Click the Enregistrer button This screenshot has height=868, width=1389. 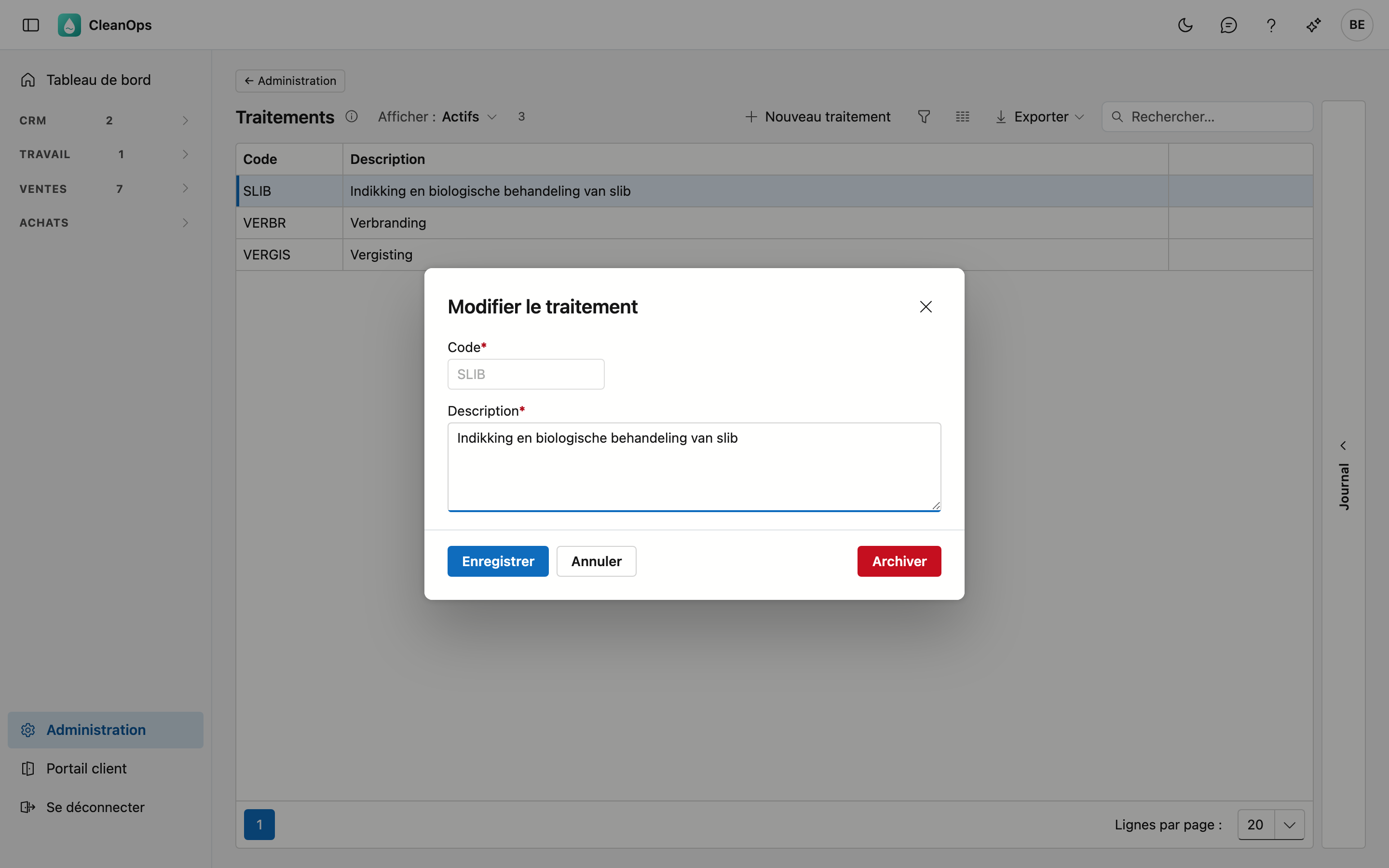coord(498,561)
